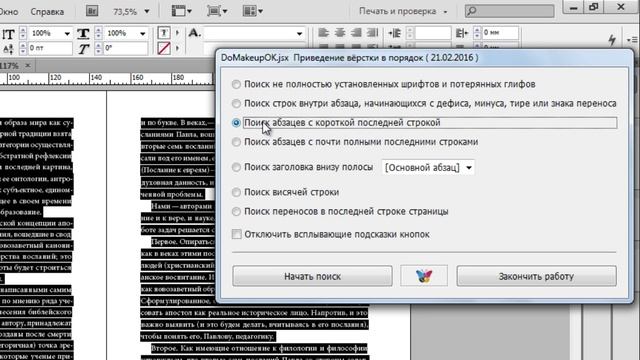Click the skew angle stepper arrows
This screenshot has height=360, width=640.
point(98,49)
